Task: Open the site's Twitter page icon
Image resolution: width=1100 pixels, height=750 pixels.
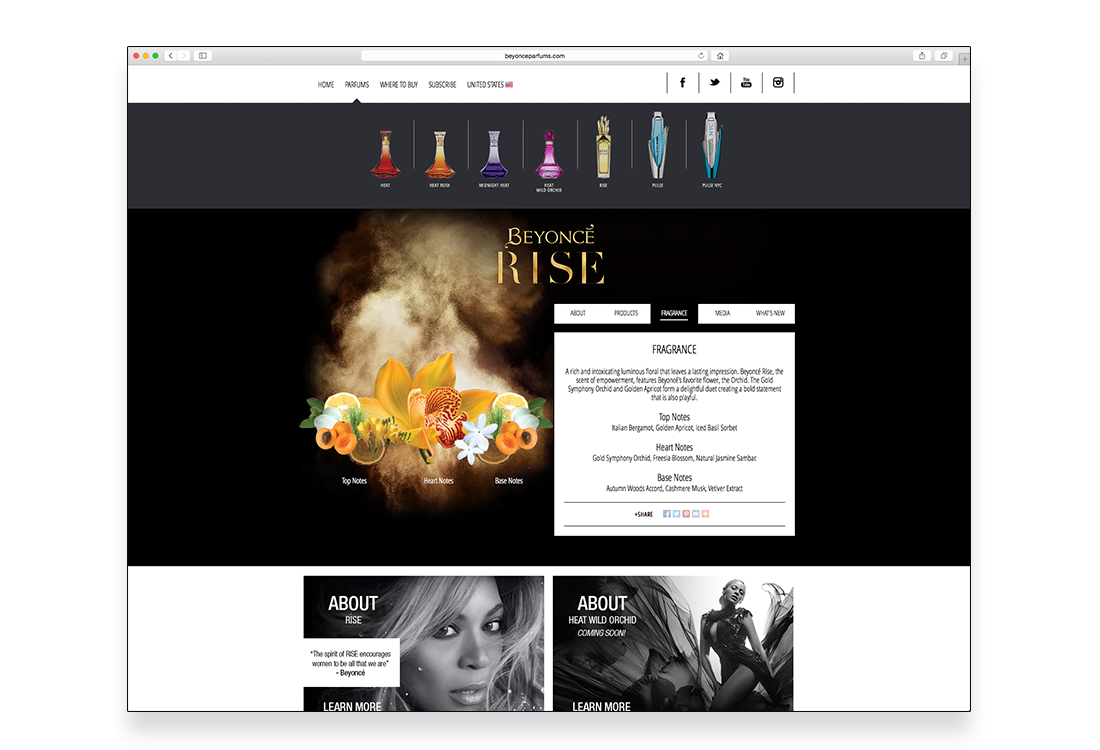Action: pos(714,83)
